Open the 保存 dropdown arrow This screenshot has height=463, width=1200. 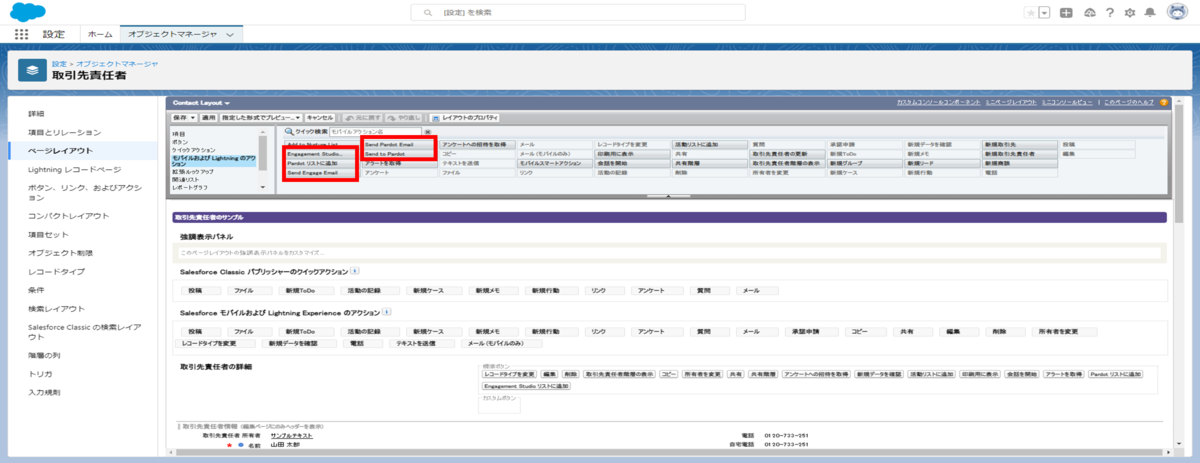tap(192, 117)
